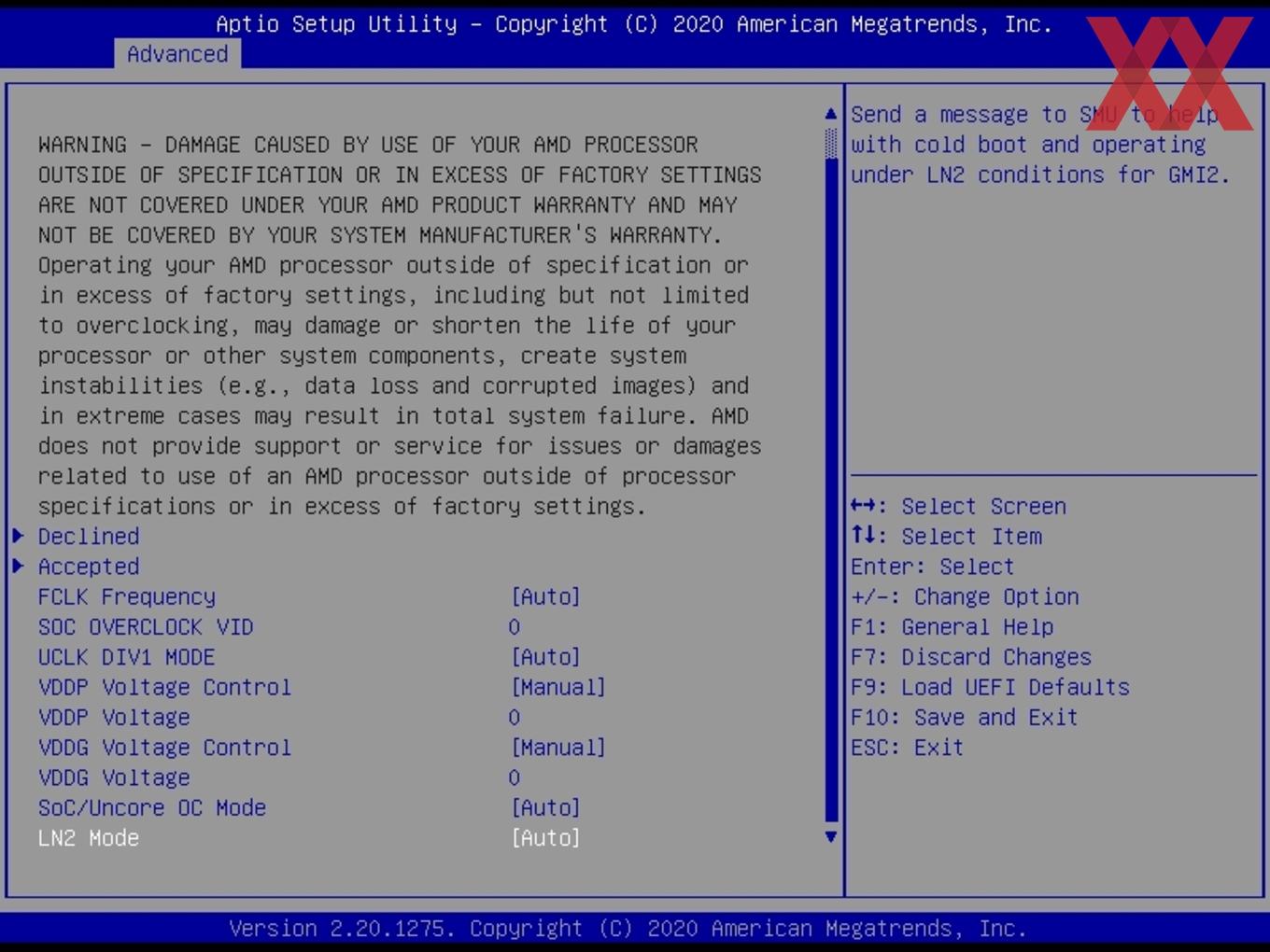Select the VDDP Voltage setting
The width and height of the screenshot is (1270, 952).
[x=114, y=717]
